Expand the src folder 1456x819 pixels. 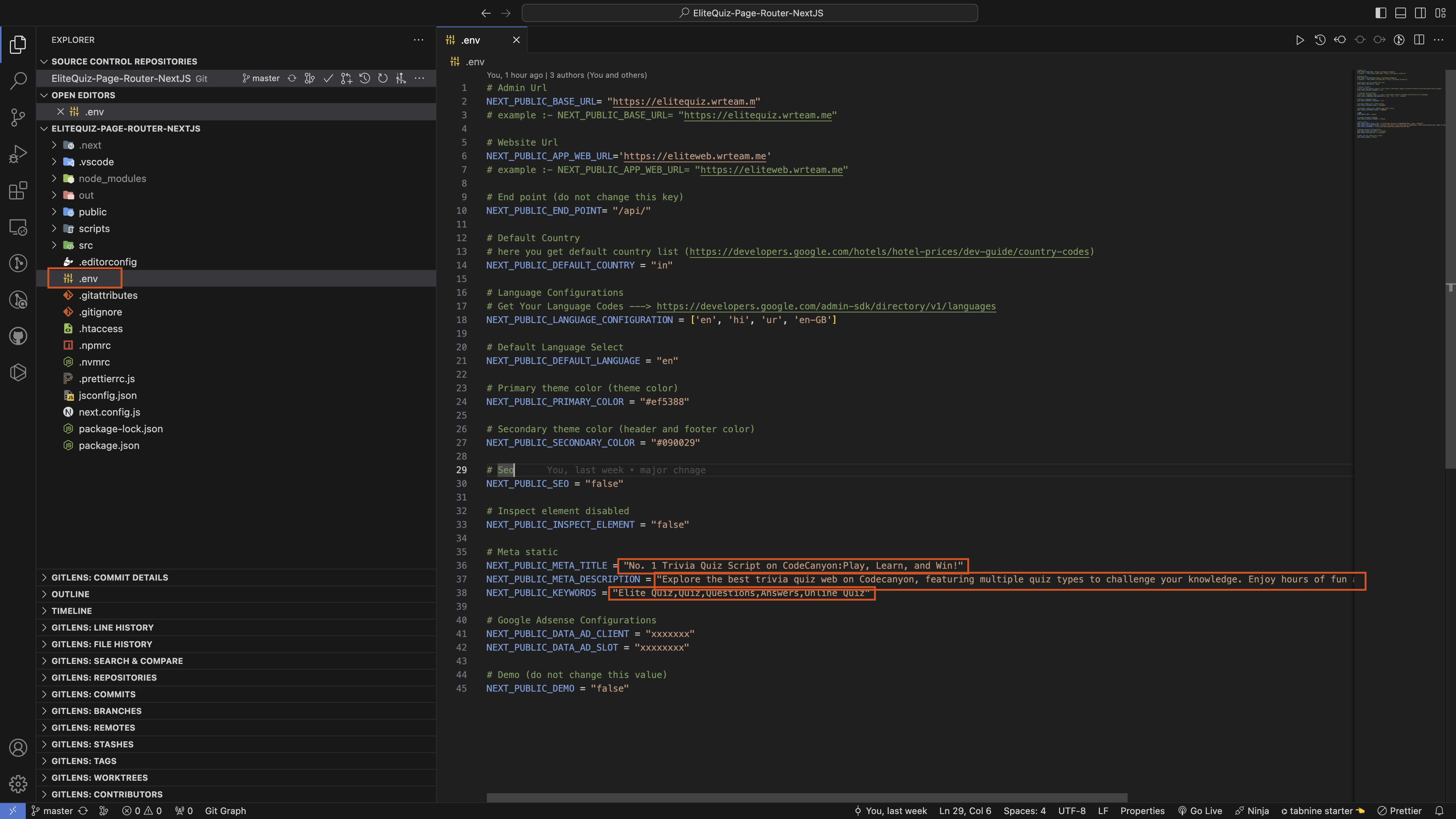point(86,245)
